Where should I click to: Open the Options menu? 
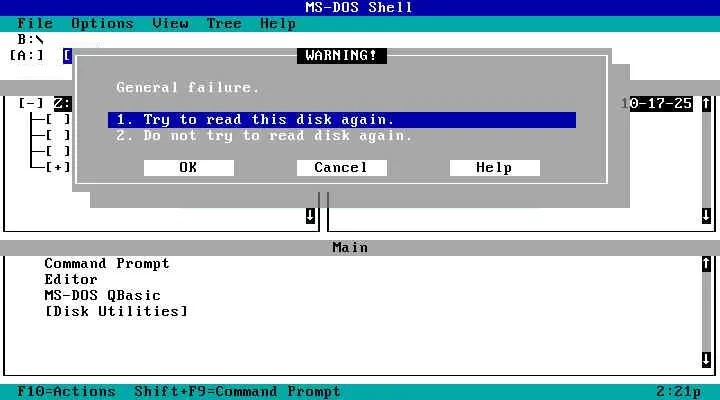coord(102,23)
